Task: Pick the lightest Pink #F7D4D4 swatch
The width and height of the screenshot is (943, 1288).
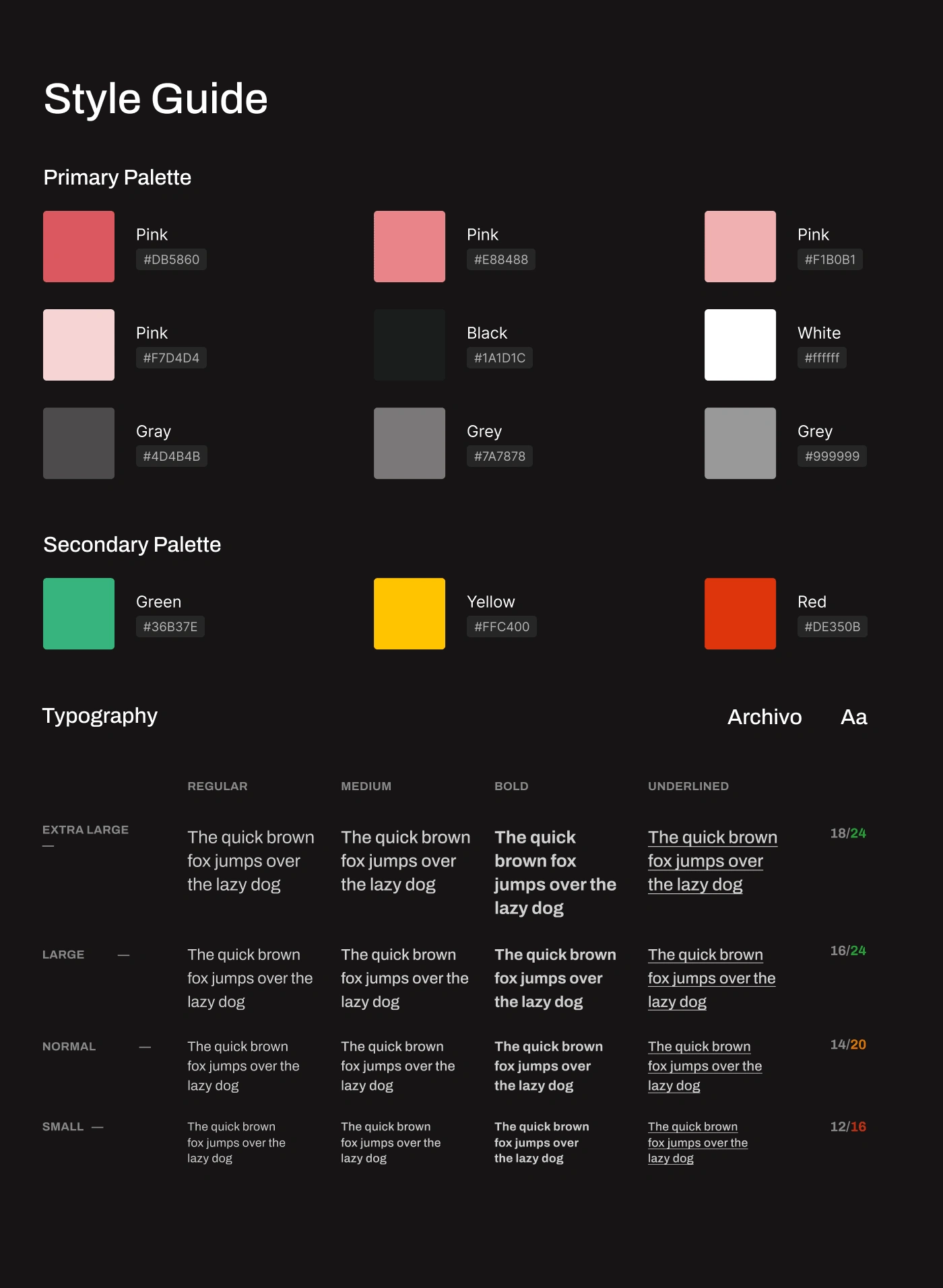Action: pos(79,345)
